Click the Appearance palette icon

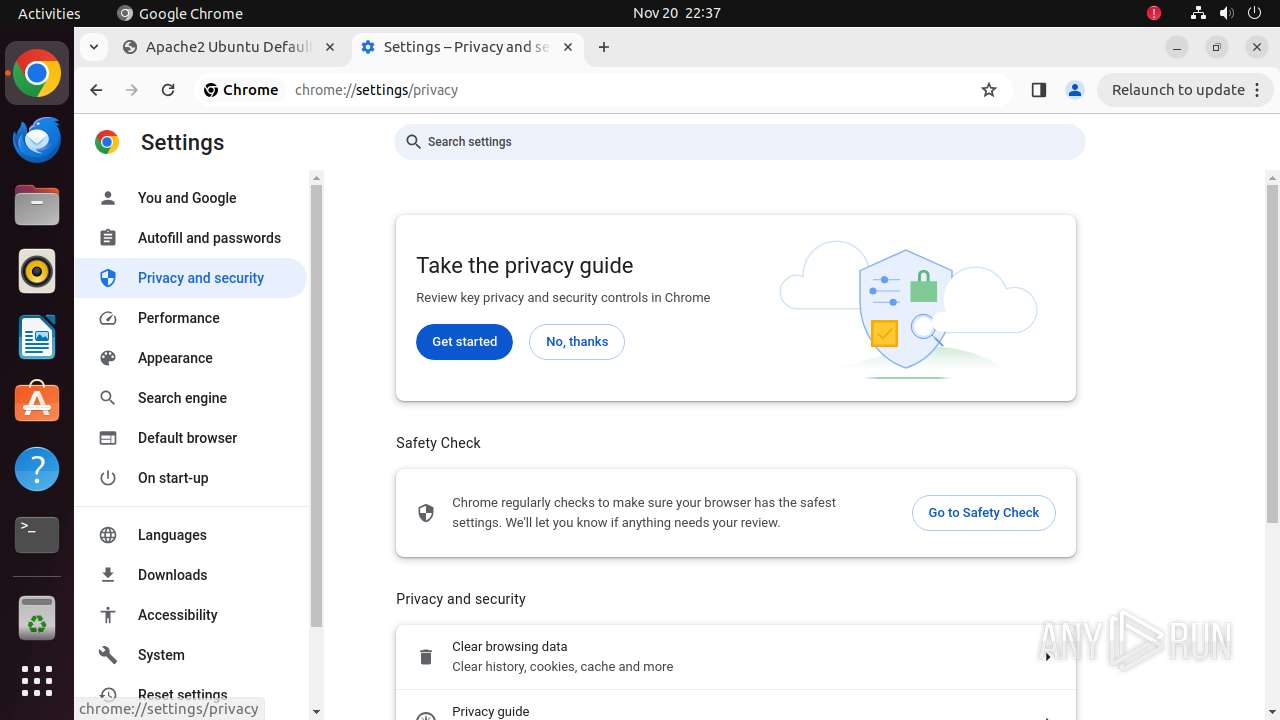click(x=108, y=358)
